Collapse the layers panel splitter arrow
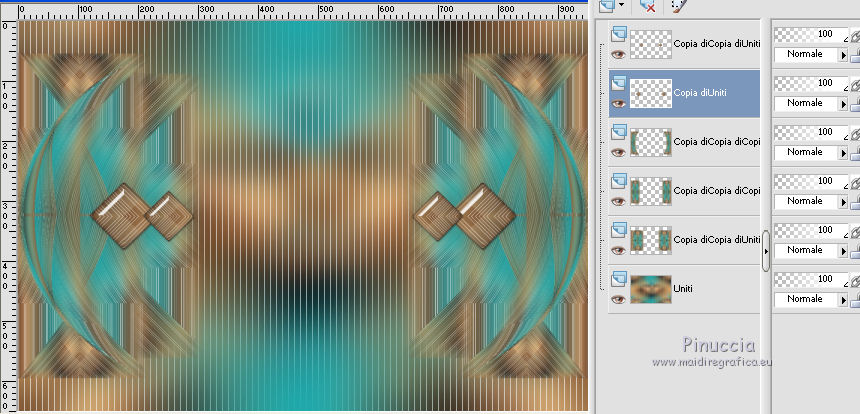Screen dimensions: 860x414 [766, 251]
